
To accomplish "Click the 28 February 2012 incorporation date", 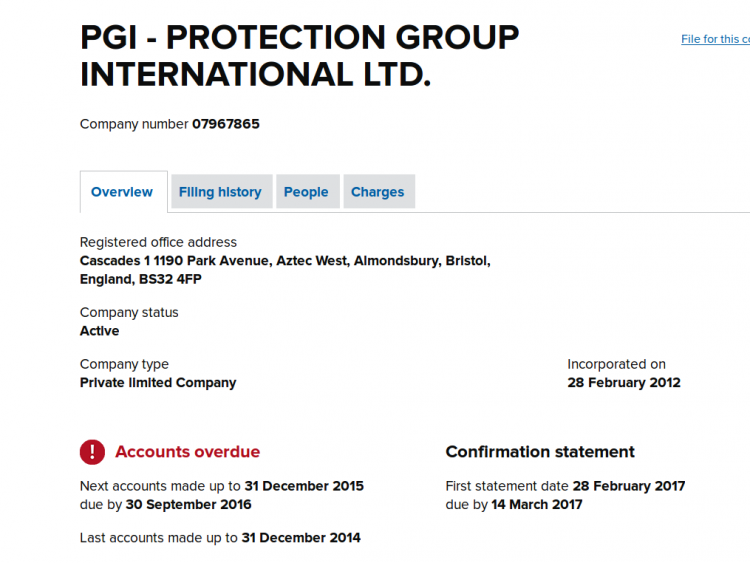I will (624, 383).
